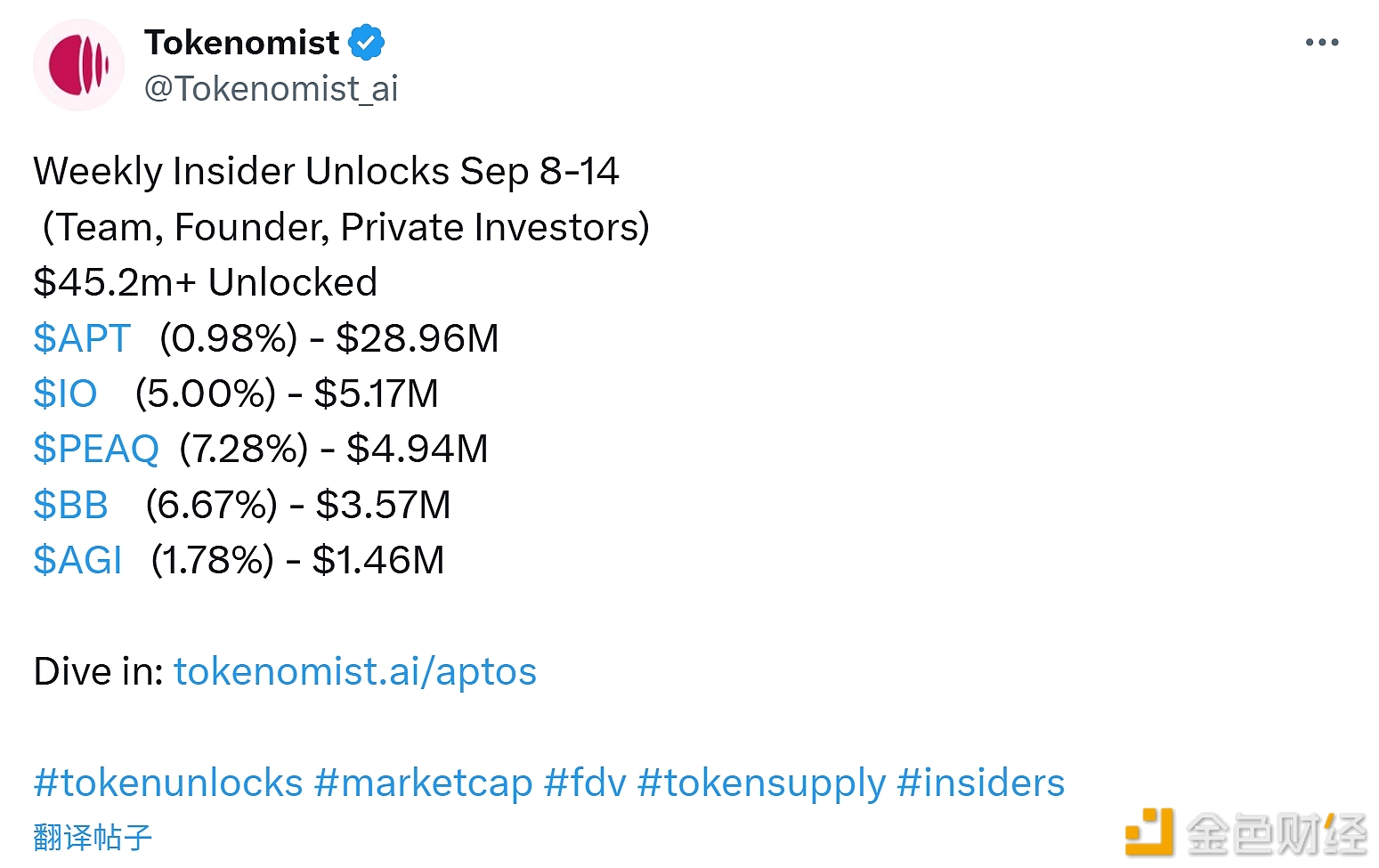Open the $APT cashtag

coord(82,338)
